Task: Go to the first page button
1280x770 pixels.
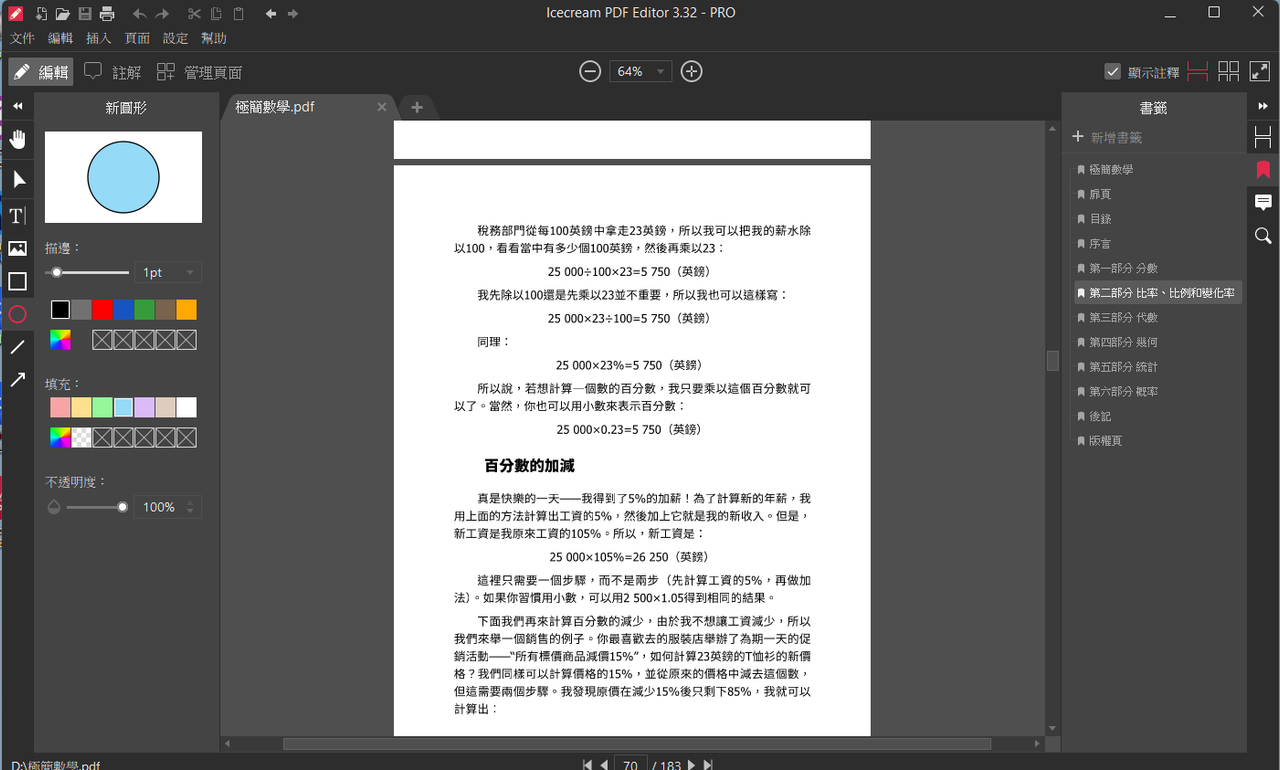Action: pyautogui.click(x=587, y=765)
